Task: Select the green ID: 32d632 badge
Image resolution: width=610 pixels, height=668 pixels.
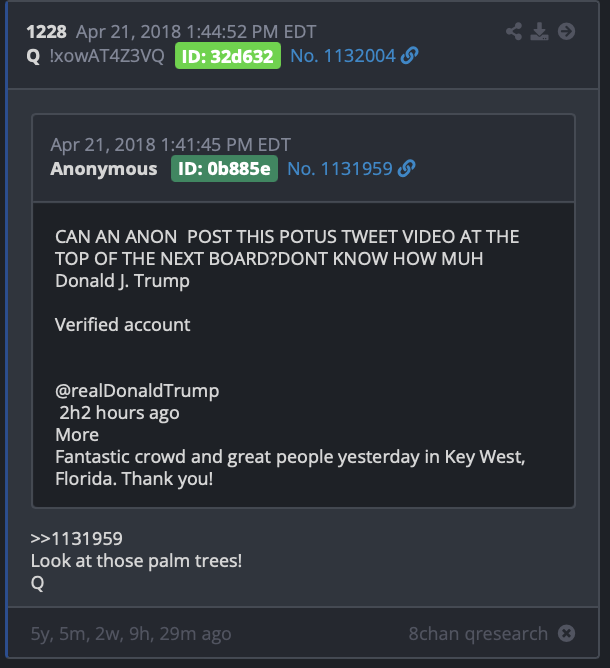Action: point(228,56)
